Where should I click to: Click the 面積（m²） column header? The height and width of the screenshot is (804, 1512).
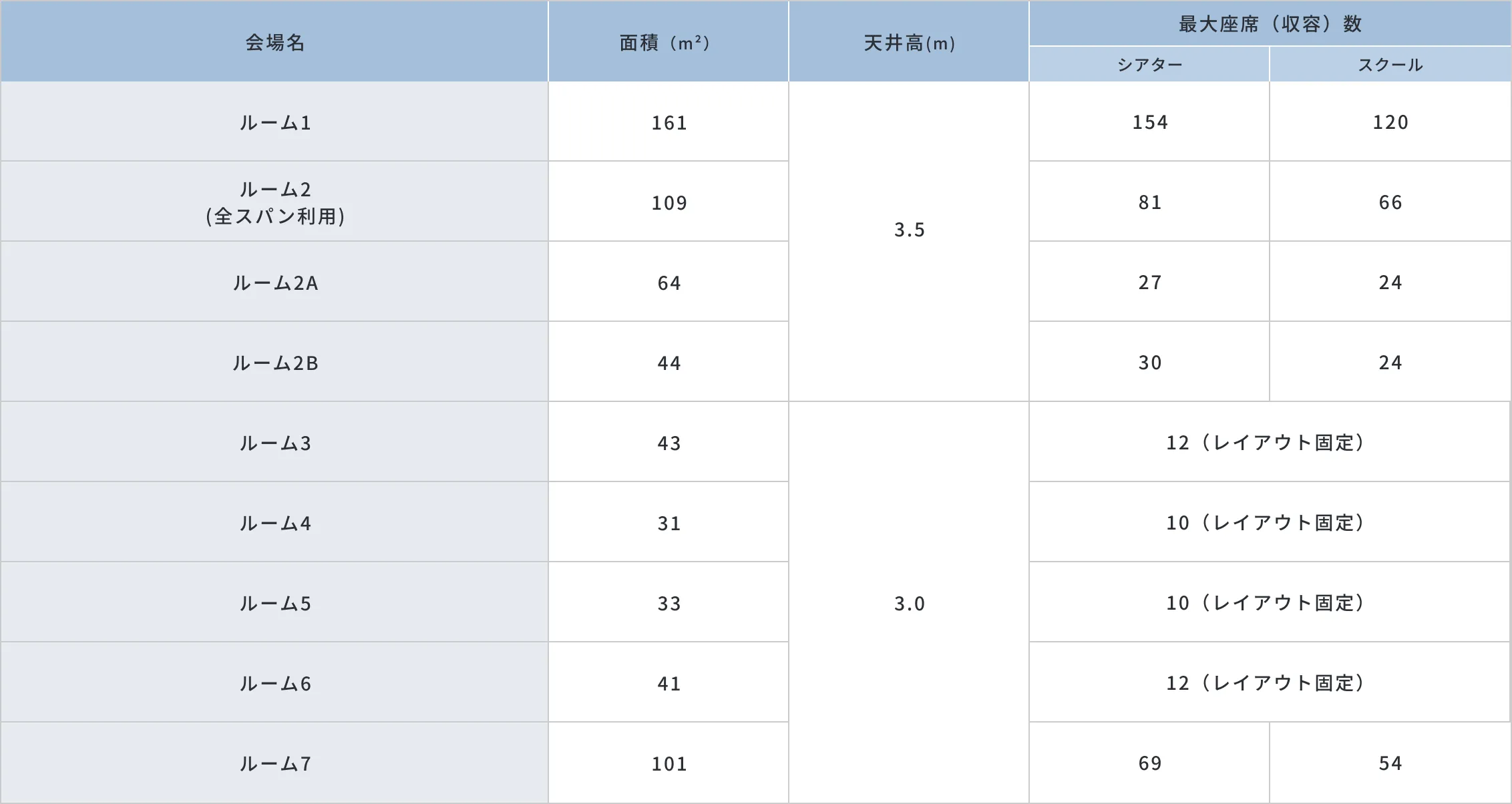coord(668,43)
